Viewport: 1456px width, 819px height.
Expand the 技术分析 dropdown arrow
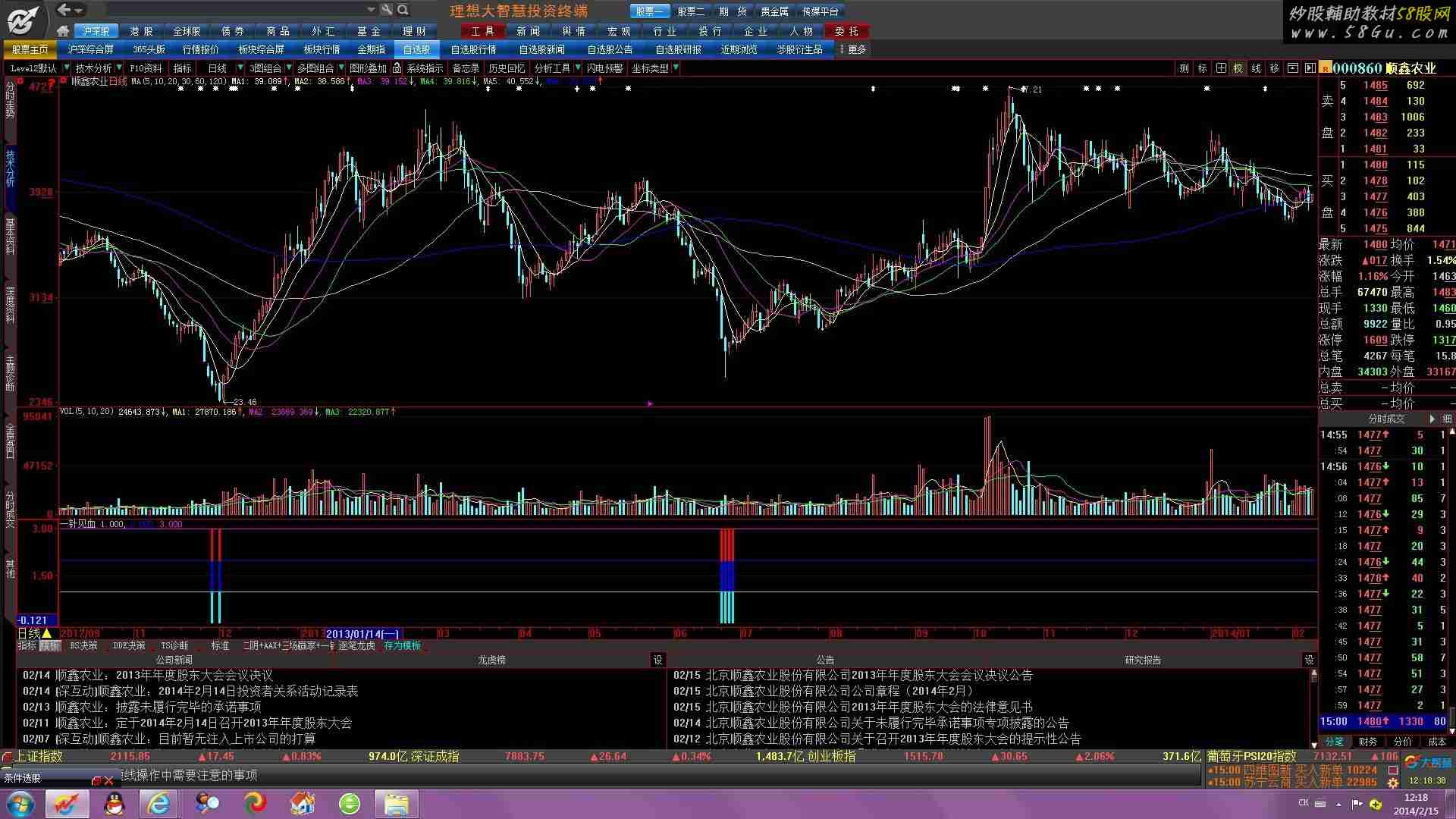coord(118,68)
